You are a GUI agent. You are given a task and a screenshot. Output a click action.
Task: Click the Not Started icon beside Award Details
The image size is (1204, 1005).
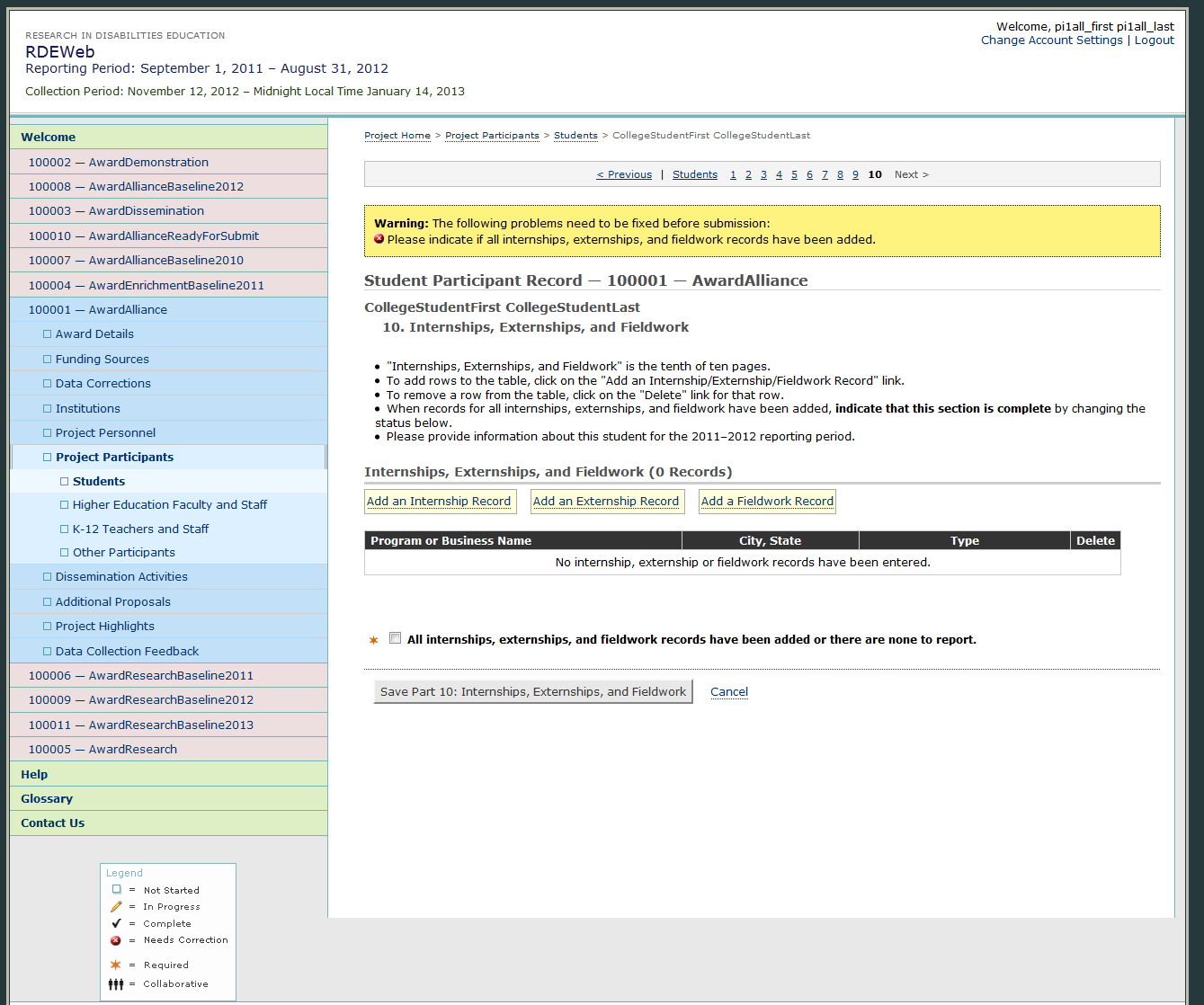(x=48, y=334)
